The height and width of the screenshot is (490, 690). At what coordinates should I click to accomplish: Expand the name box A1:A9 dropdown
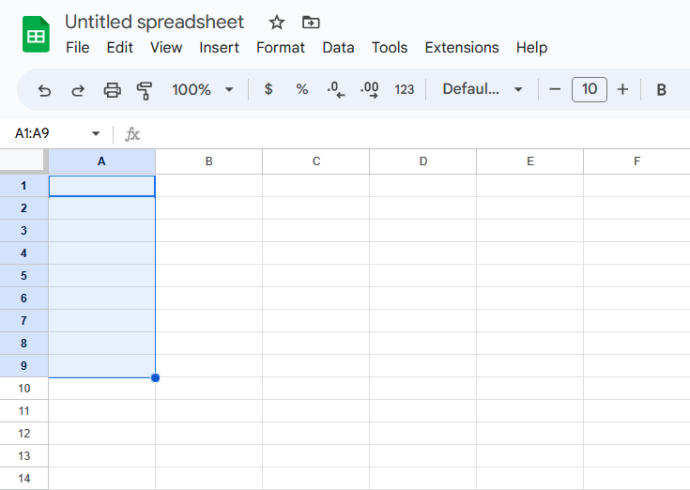(95, 133)
